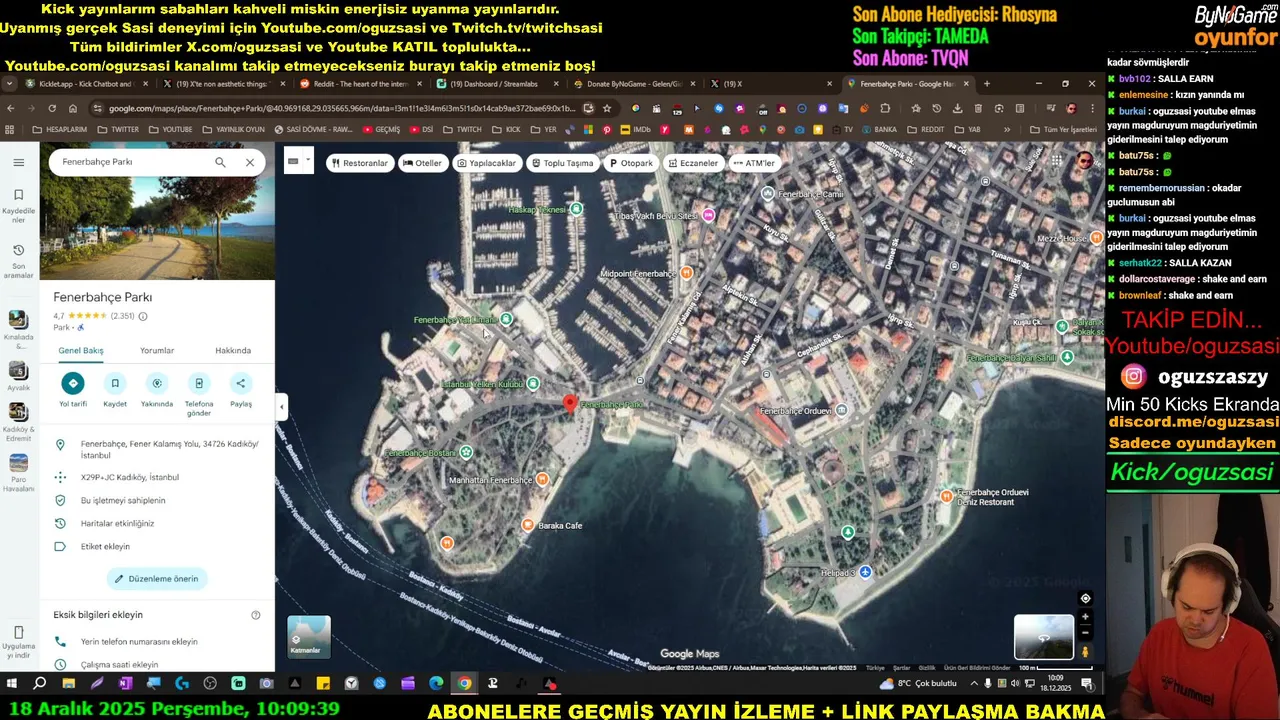This screenshot has width=1280, height=720.
Task: Open the Street View thumbnail preview
Action: (1043, 637)
